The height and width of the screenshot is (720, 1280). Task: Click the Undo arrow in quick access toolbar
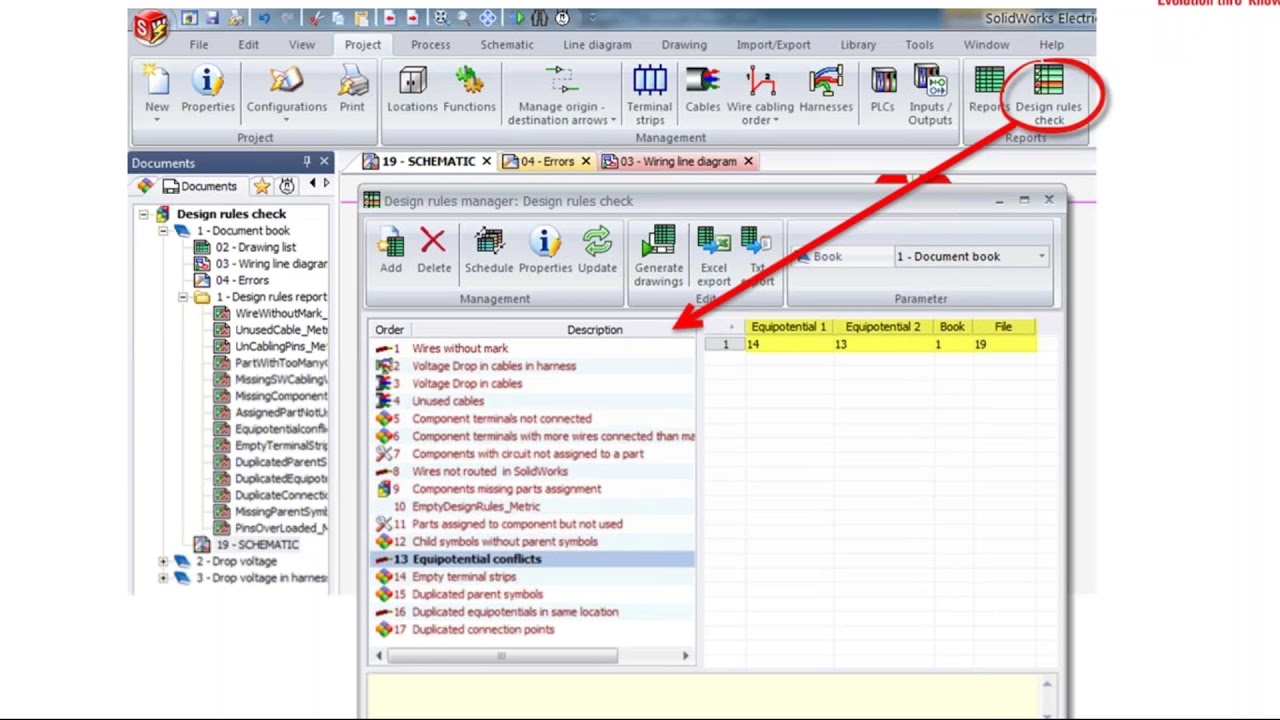(x=264, y=18)
